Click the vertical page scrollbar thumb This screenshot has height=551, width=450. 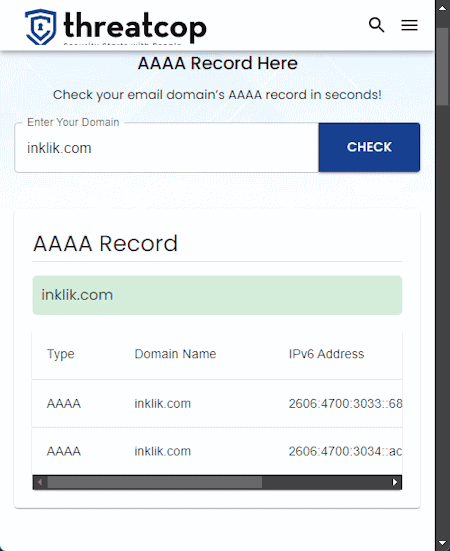coord(443,67)
